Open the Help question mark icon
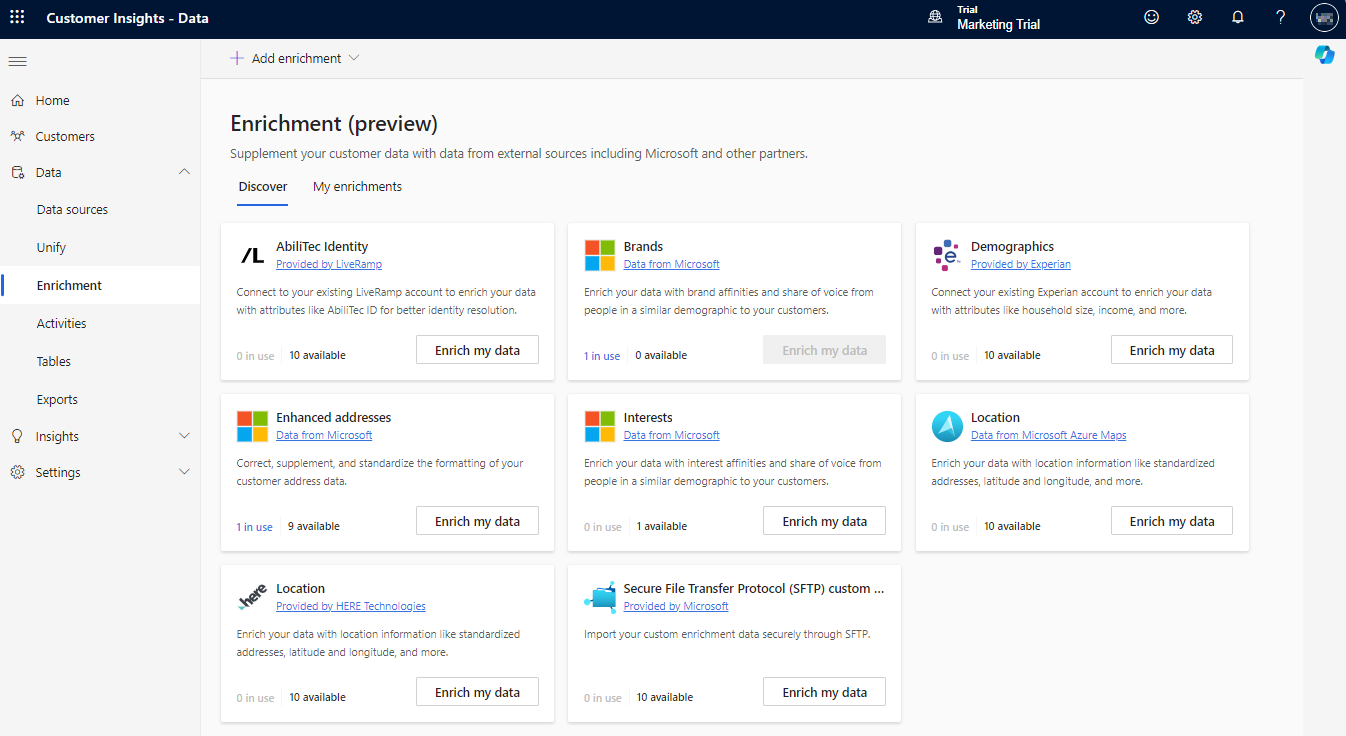 tap(1280, 17)
